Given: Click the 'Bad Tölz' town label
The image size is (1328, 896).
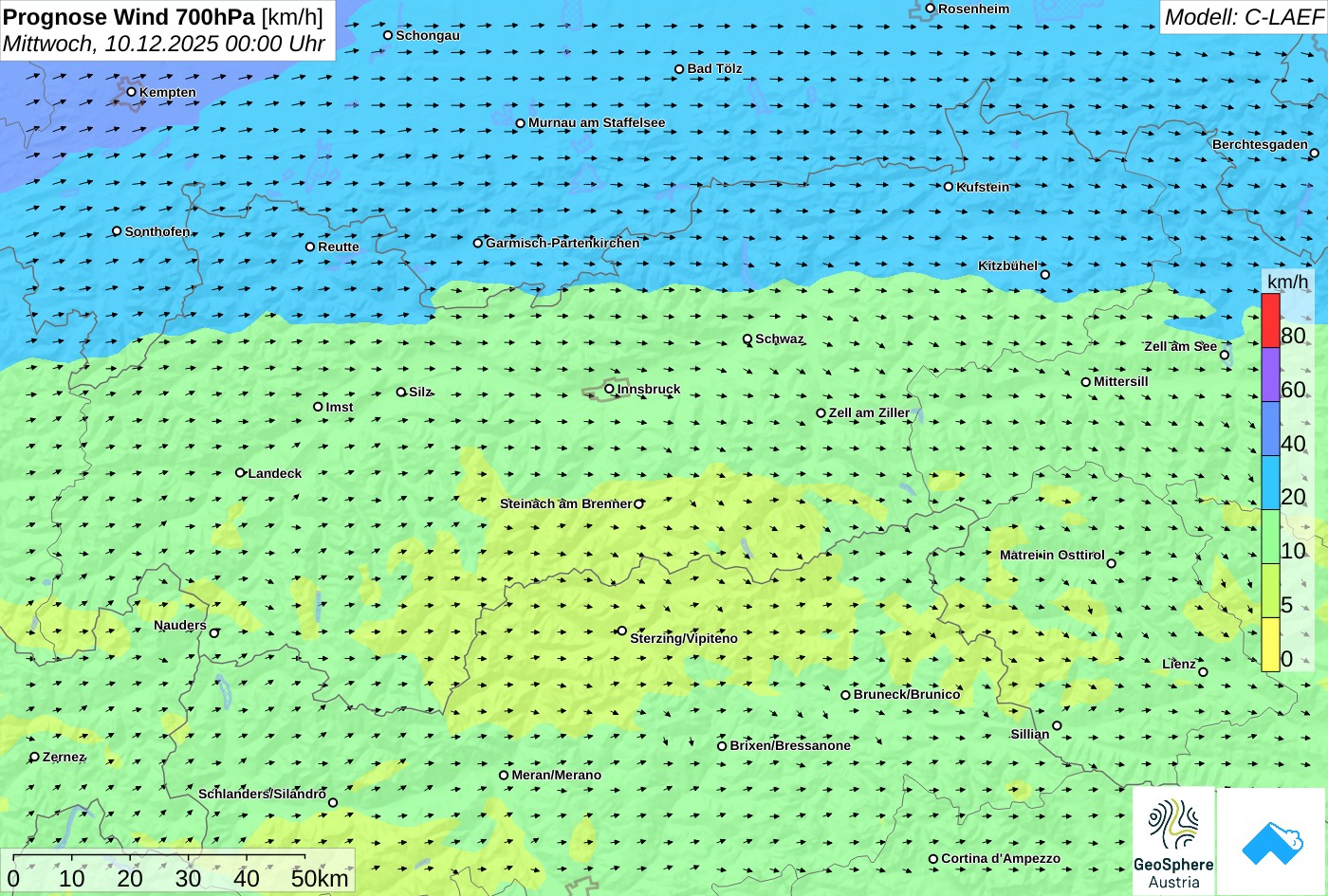Looking at the screenshot, I should (715, 68).
